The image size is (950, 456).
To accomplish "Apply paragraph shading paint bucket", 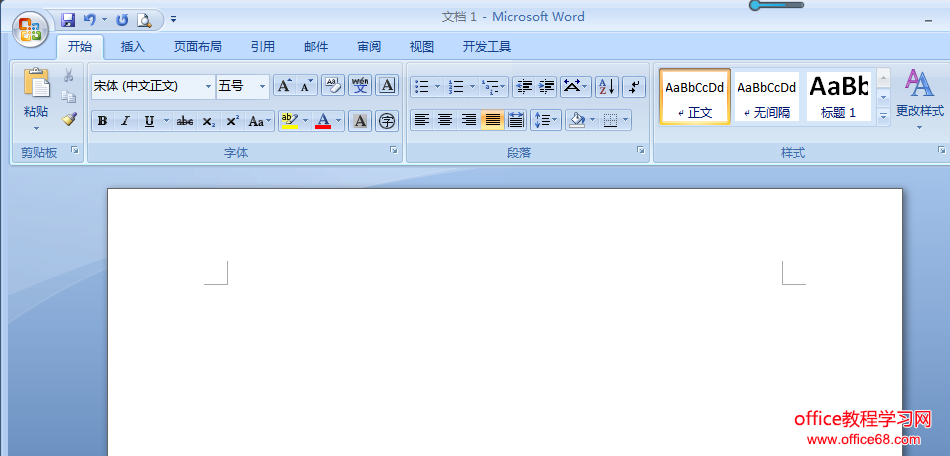I will (576, 120).
